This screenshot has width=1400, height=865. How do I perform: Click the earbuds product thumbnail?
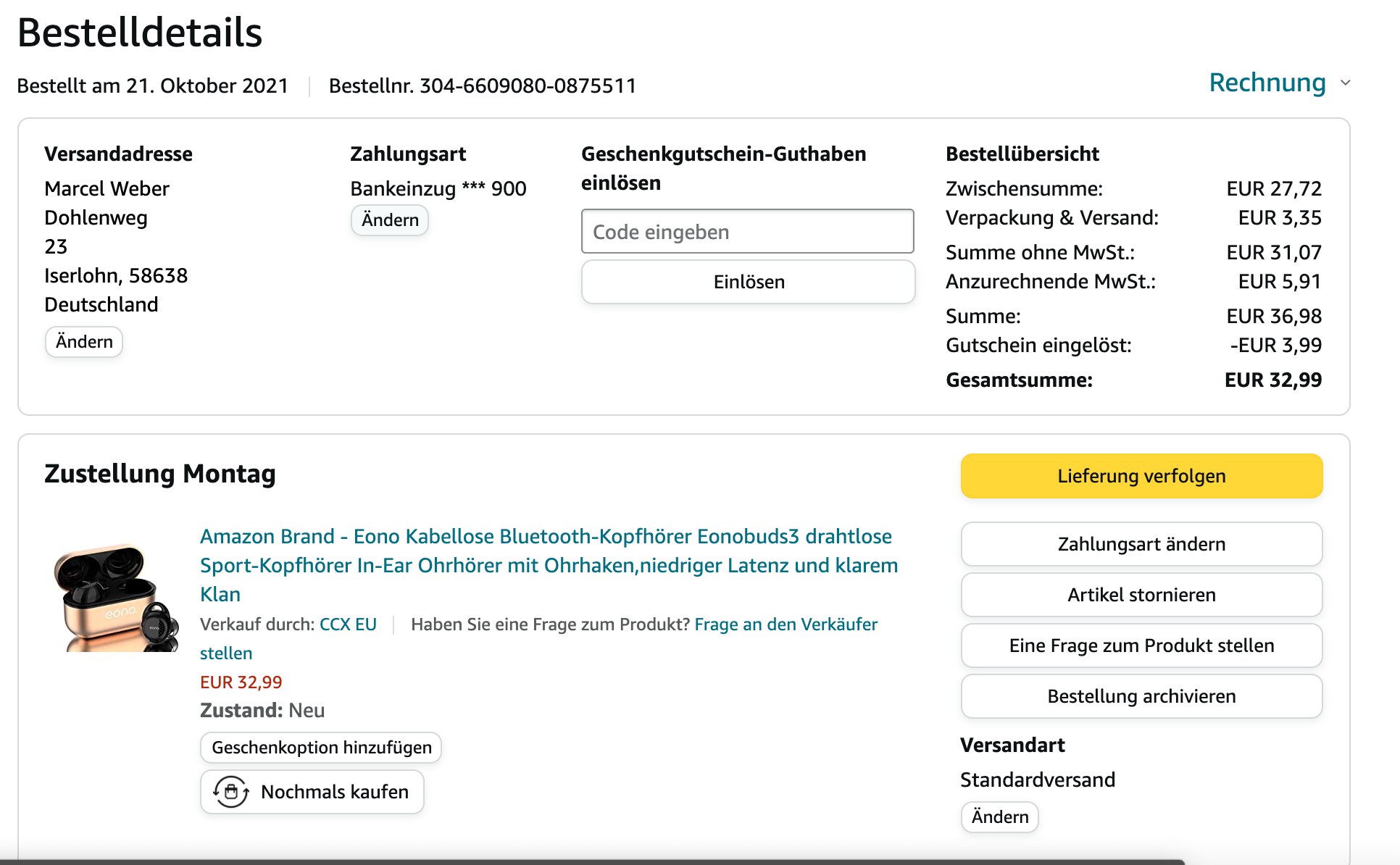(116, 598)
